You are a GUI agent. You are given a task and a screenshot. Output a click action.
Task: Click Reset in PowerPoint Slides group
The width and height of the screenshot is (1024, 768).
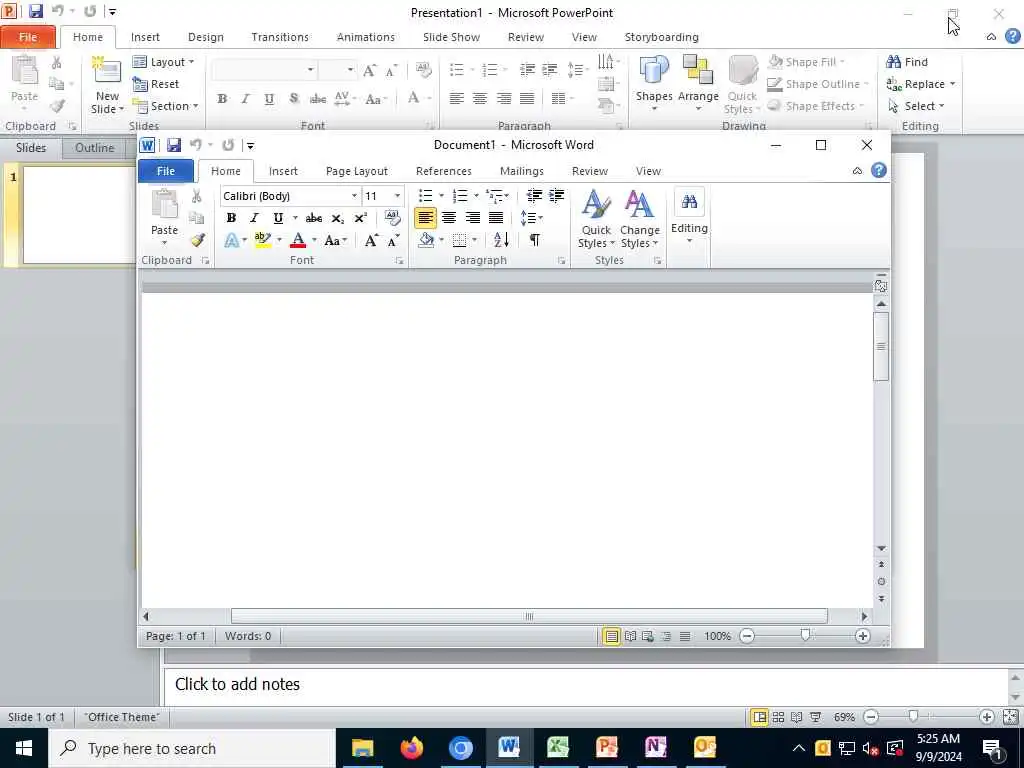point(157,84)
